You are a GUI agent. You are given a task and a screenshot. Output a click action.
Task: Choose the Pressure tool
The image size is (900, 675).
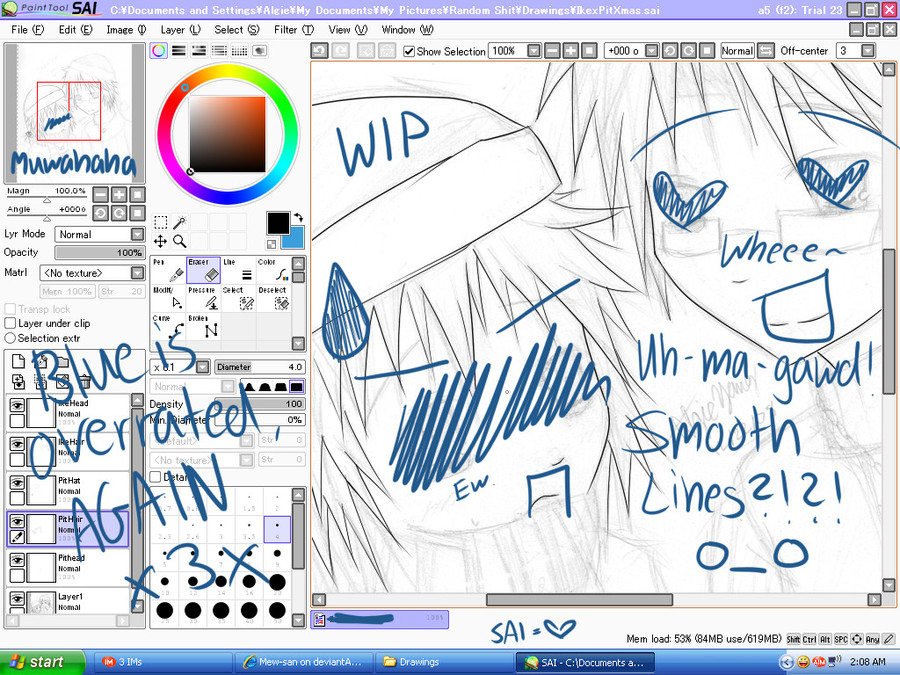point(203,298)
